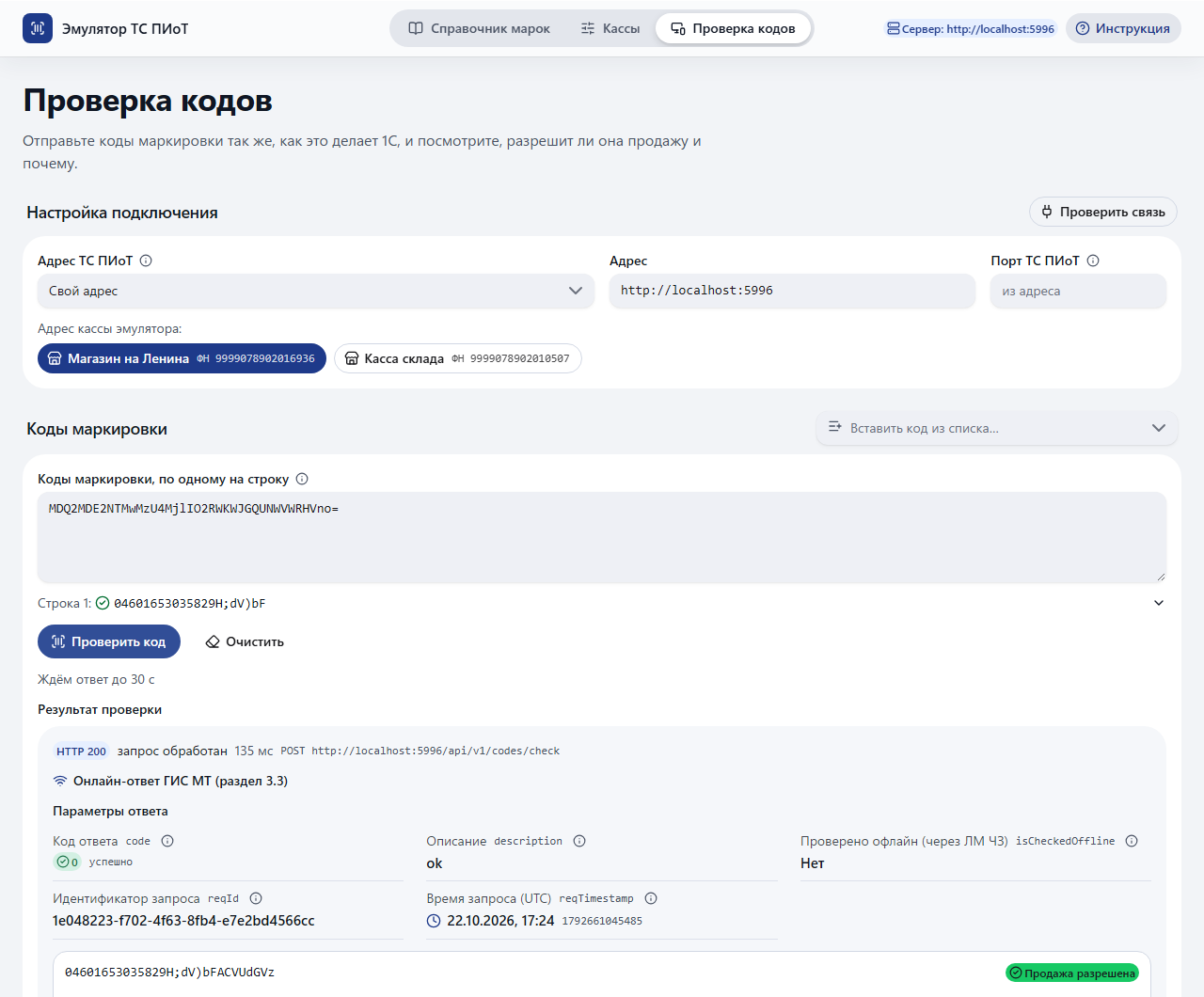
Task: Click the info icon next to Адрес ТС ПИоТ
Action: (146, 261)
